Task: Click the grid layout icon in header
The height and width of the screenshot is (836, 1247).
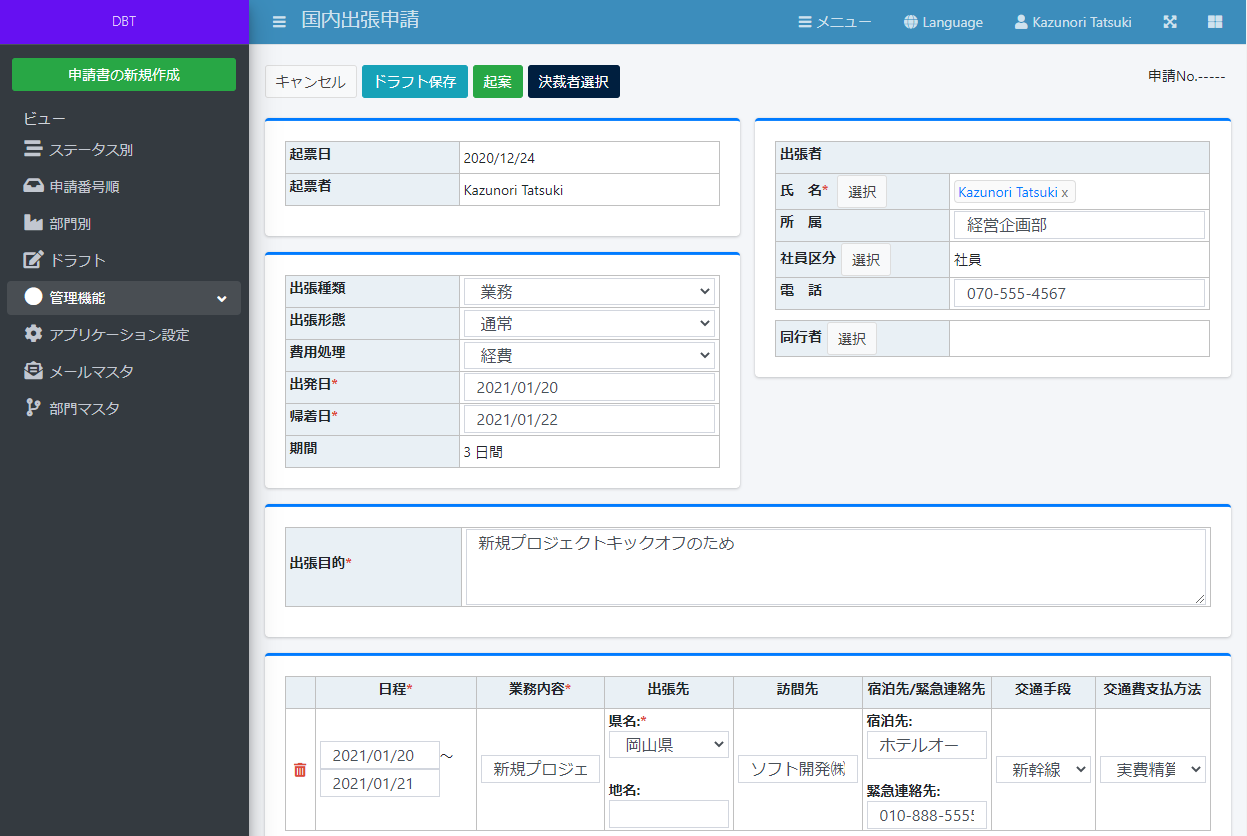Action: (1215, 22)
